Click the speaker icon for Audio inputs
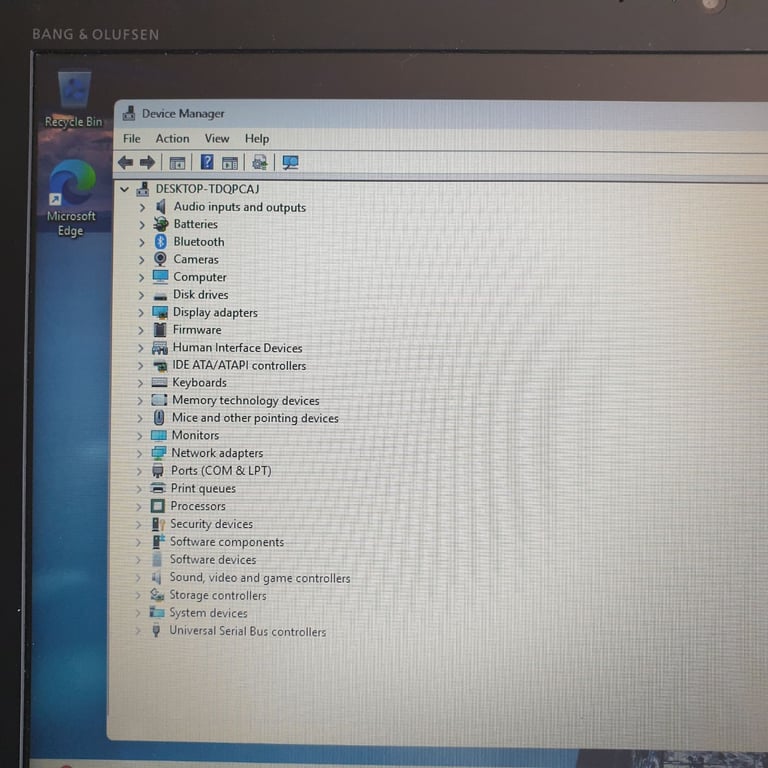 click(161, 207)
